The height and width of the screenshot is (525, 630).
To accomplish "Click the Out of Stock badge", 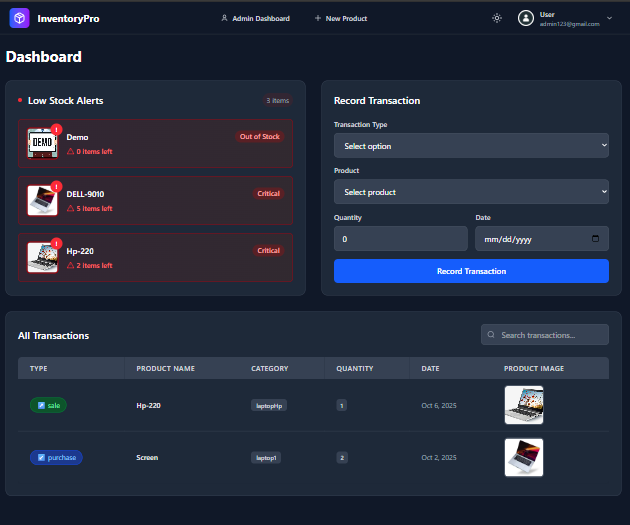I will pos(260,137).
